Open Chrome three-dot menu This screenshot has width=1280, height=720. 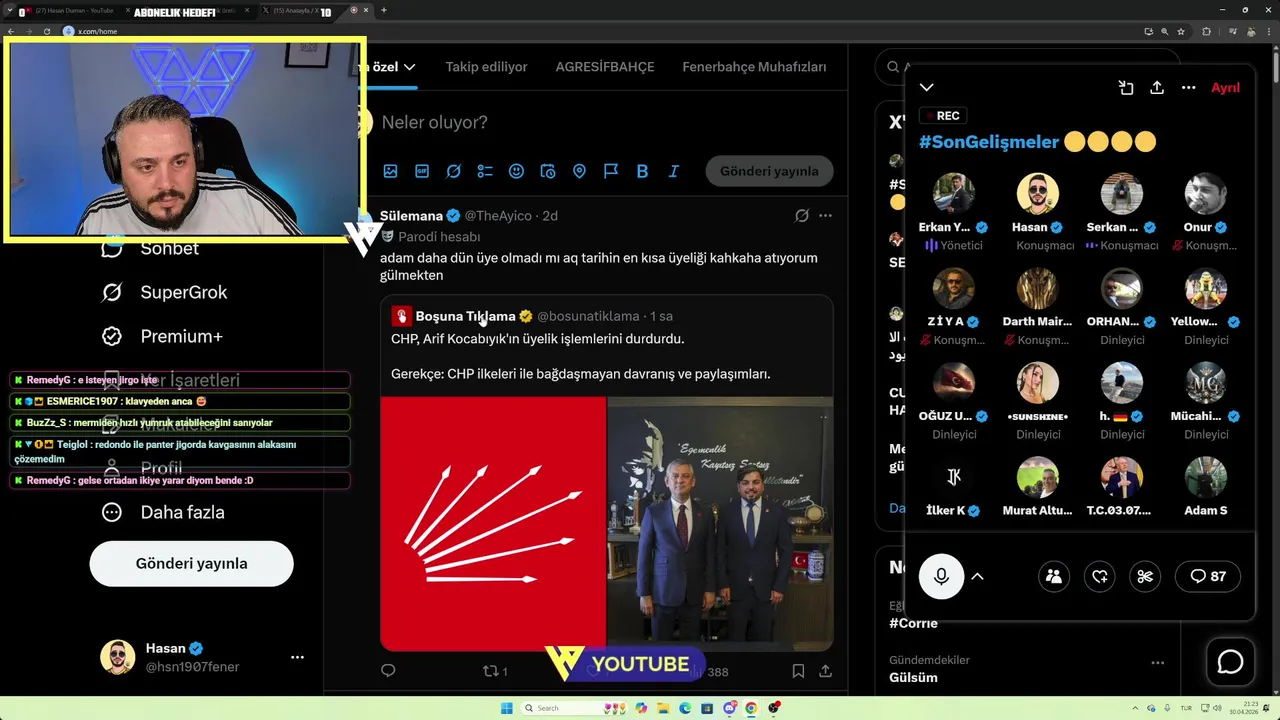coord(1268,31)
